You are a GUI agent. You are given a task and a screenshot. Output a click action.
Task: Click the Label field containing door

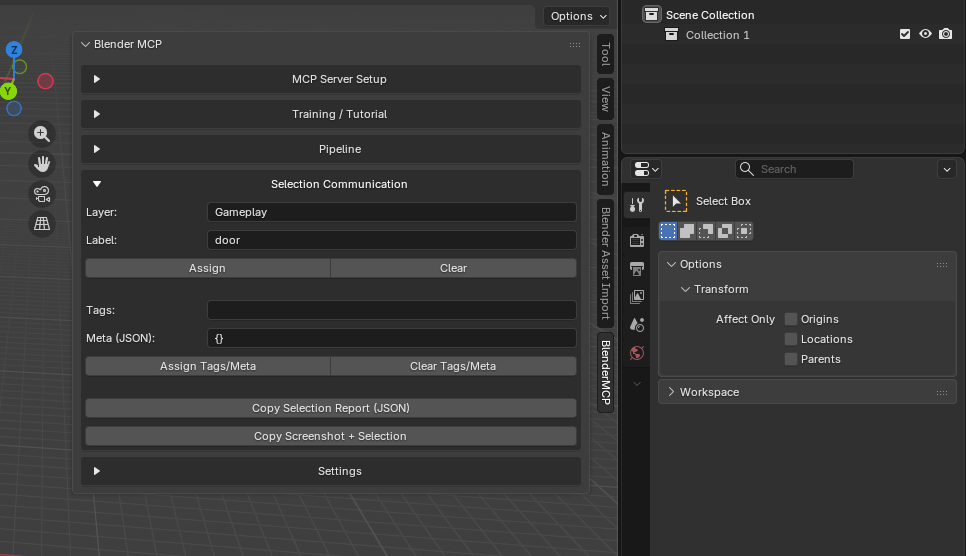click(x=392, y=240)
